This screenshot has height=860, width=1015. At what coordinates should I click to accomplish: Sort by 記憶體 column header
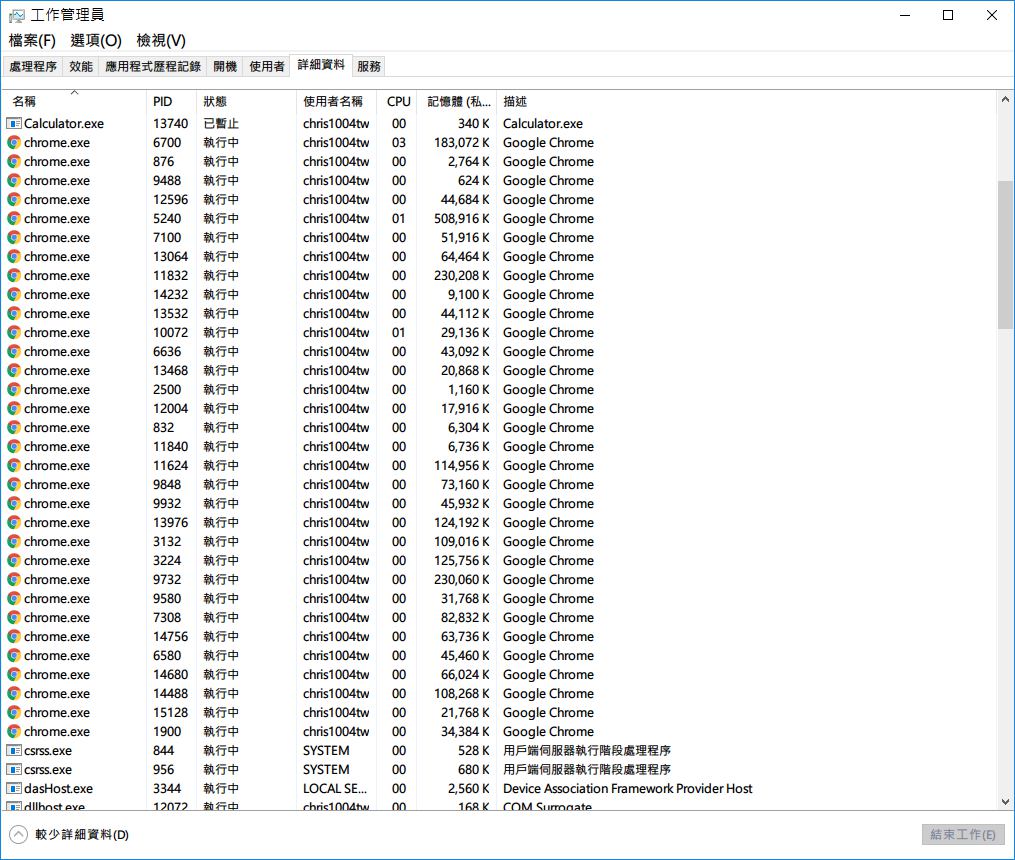458,102
